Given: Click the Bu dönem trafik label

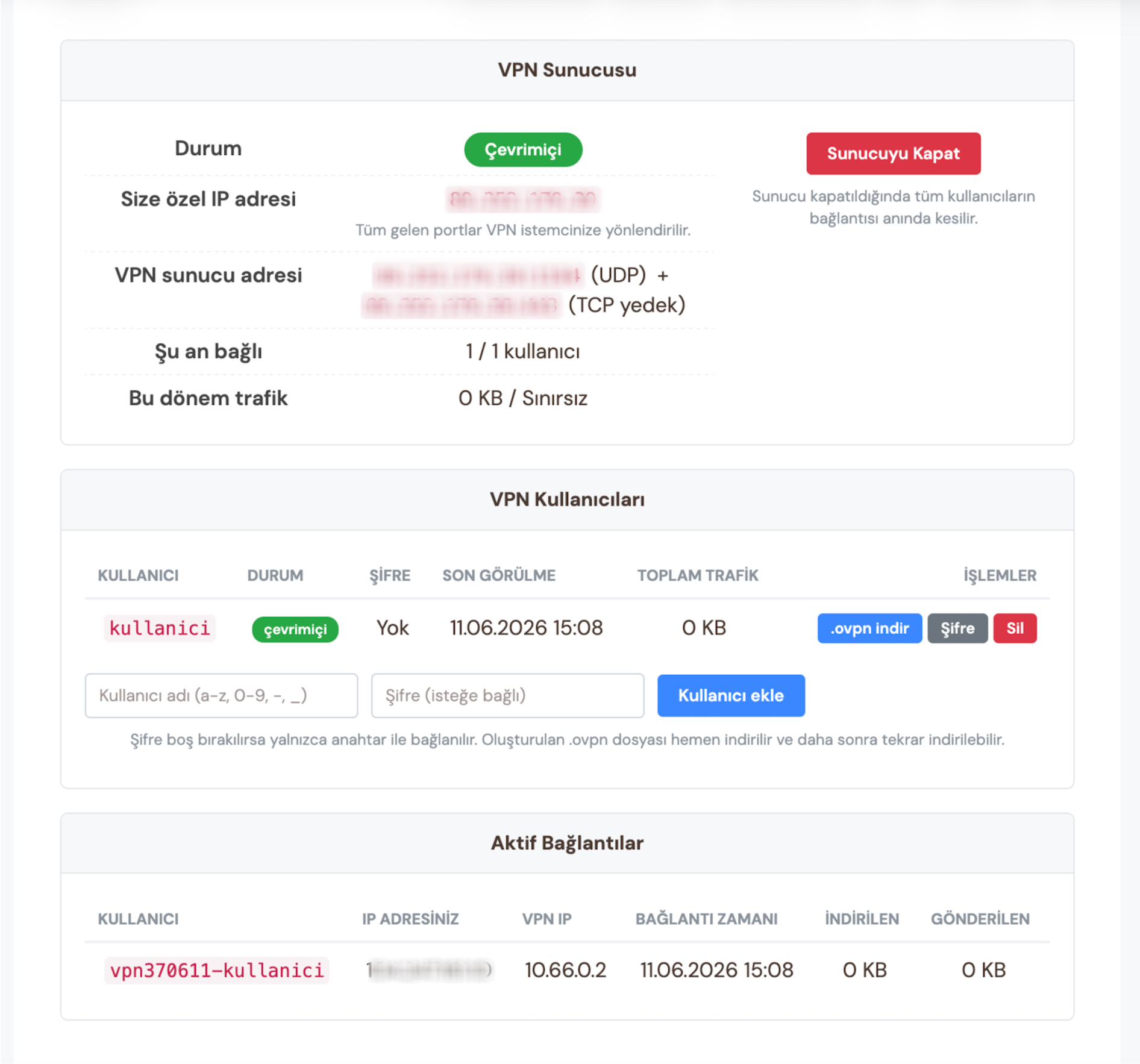Looking at the screenshot, I should coord(208,398).
